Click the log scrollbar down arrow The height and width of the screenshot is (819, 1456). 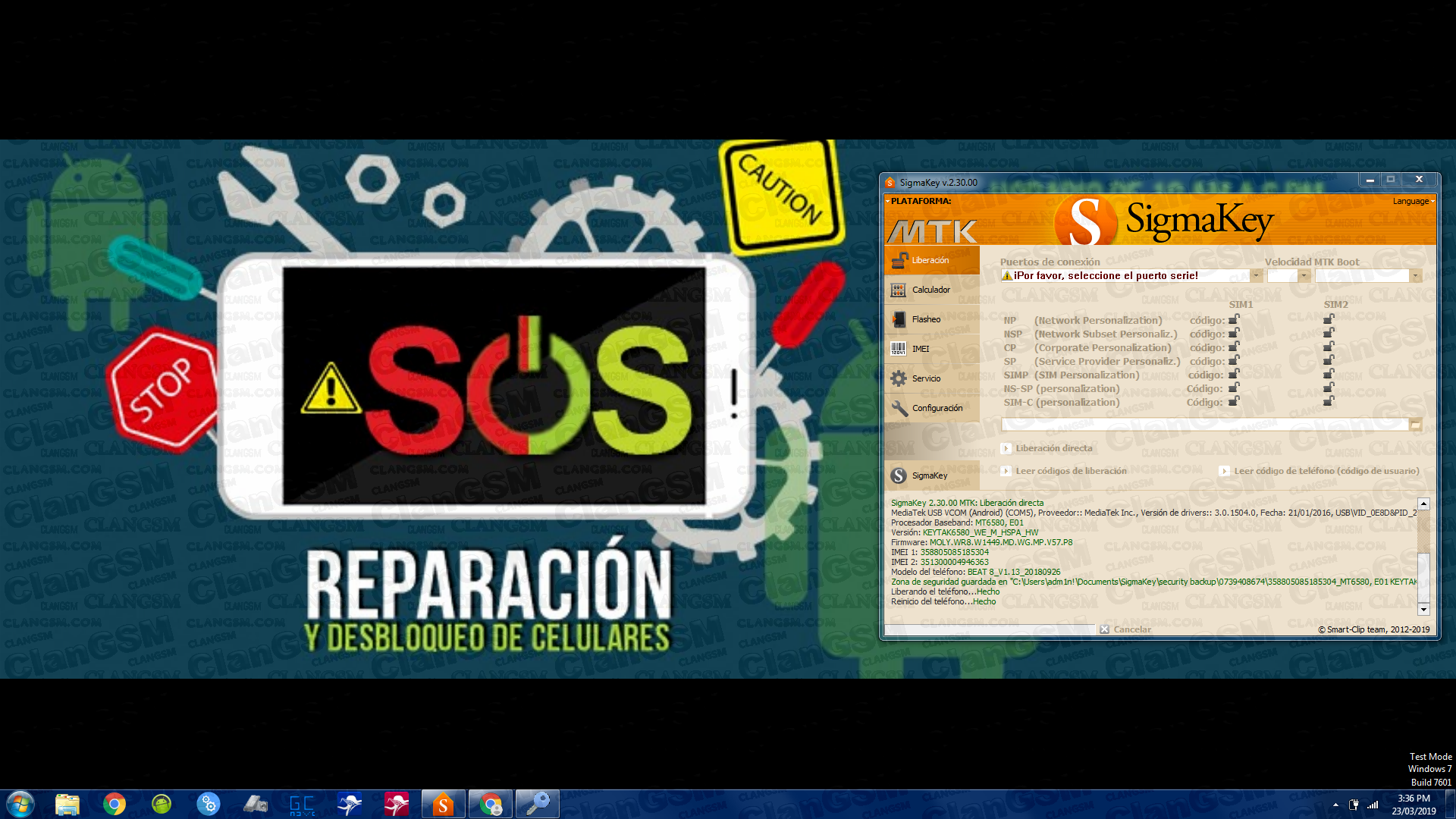click(1423, 609)
